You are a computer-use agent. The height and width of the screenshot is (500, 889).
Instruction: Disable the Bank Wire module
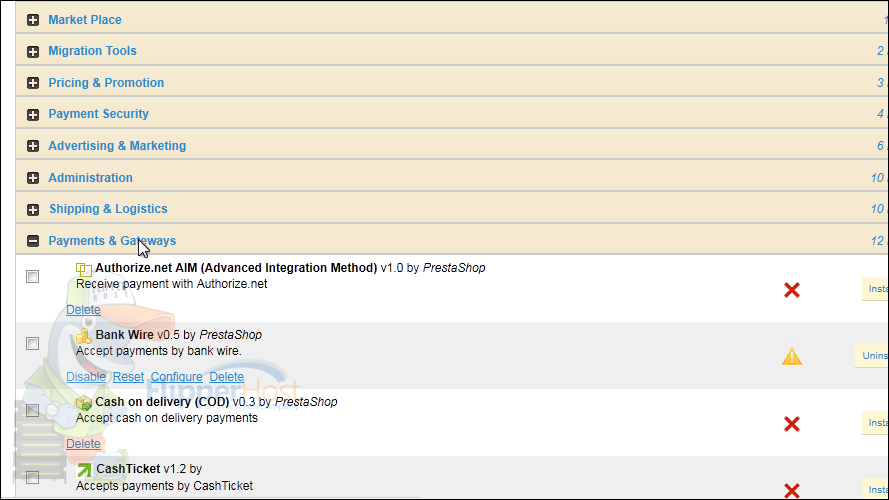(86, 376)
